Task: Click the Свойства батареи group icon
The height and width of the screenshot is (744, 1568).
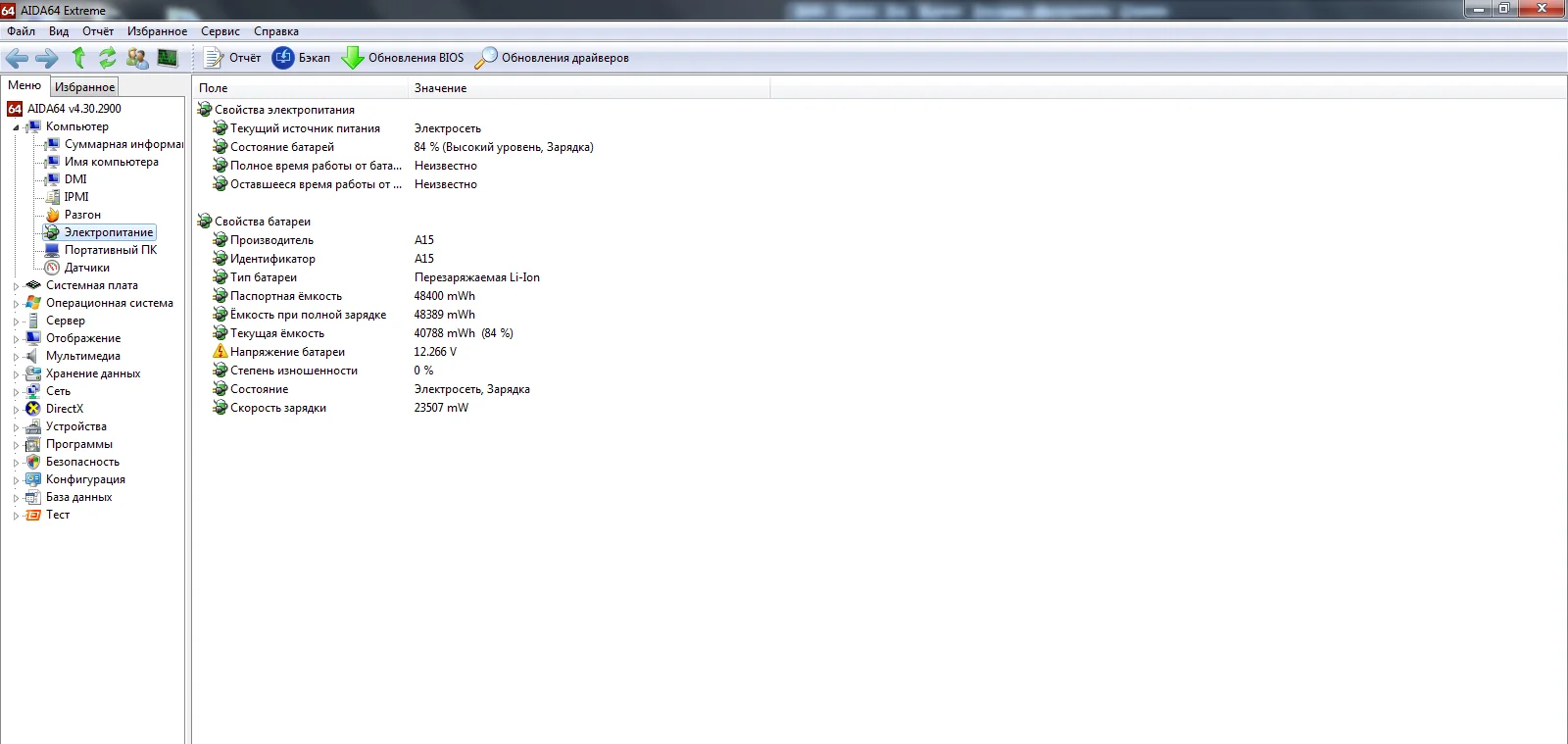Action: 205,222
